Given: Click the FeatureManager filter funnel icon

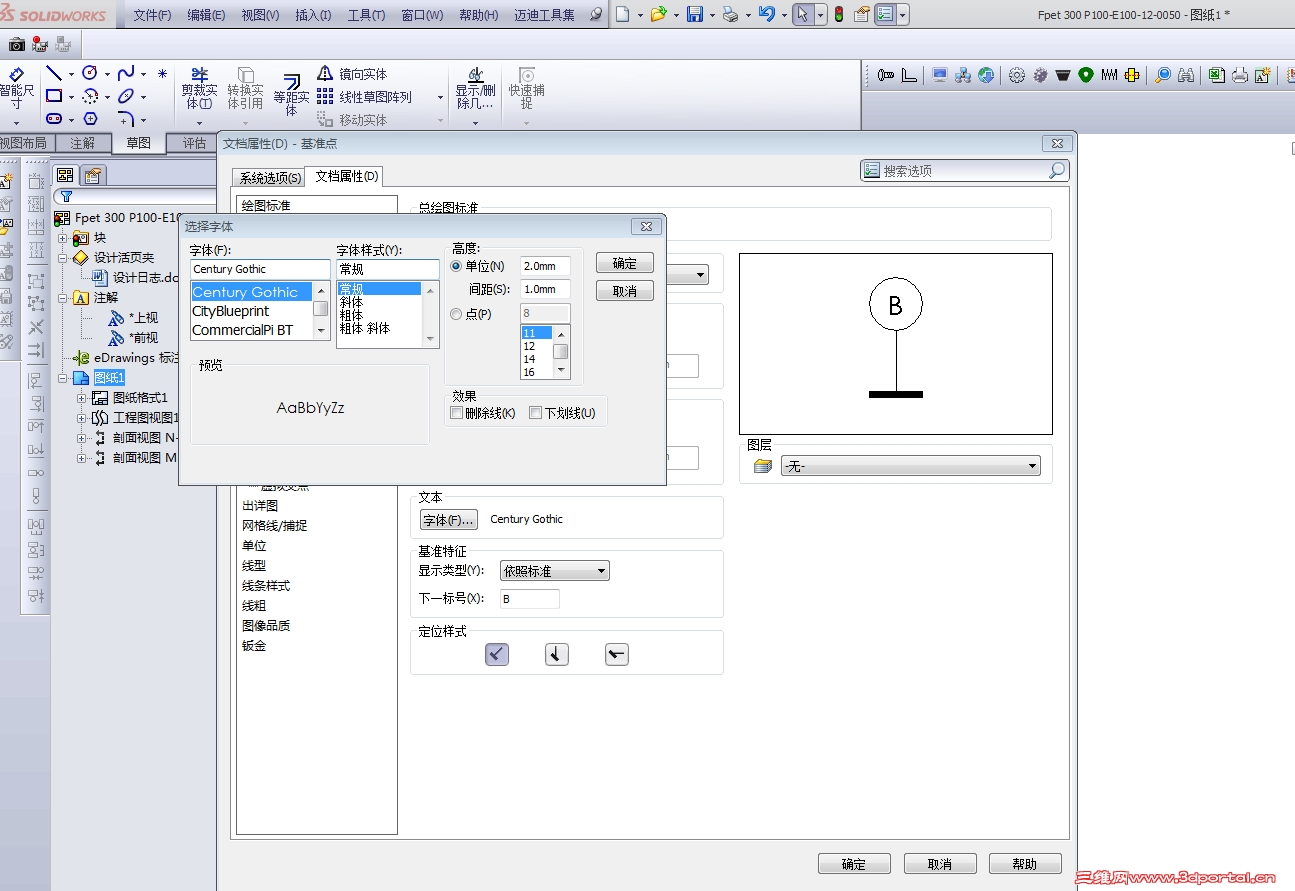Looking at the screenshot, I should tap(65, 197).
